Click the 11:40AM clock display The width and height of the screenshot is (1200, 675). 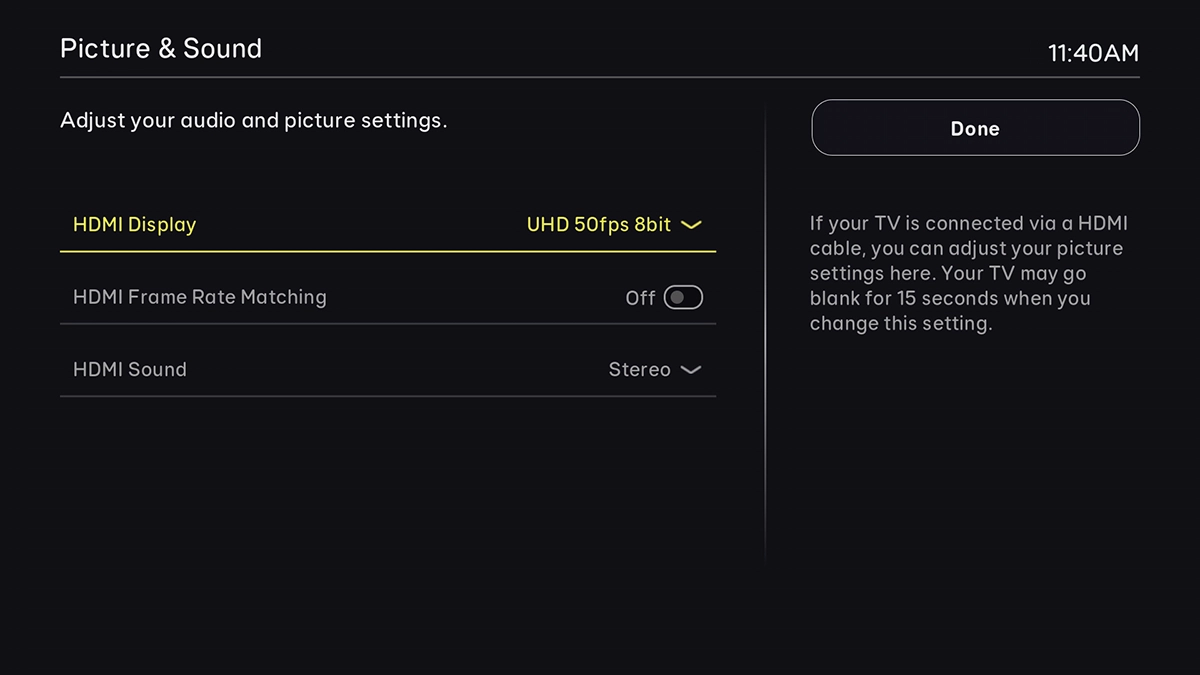(1095, 53)
